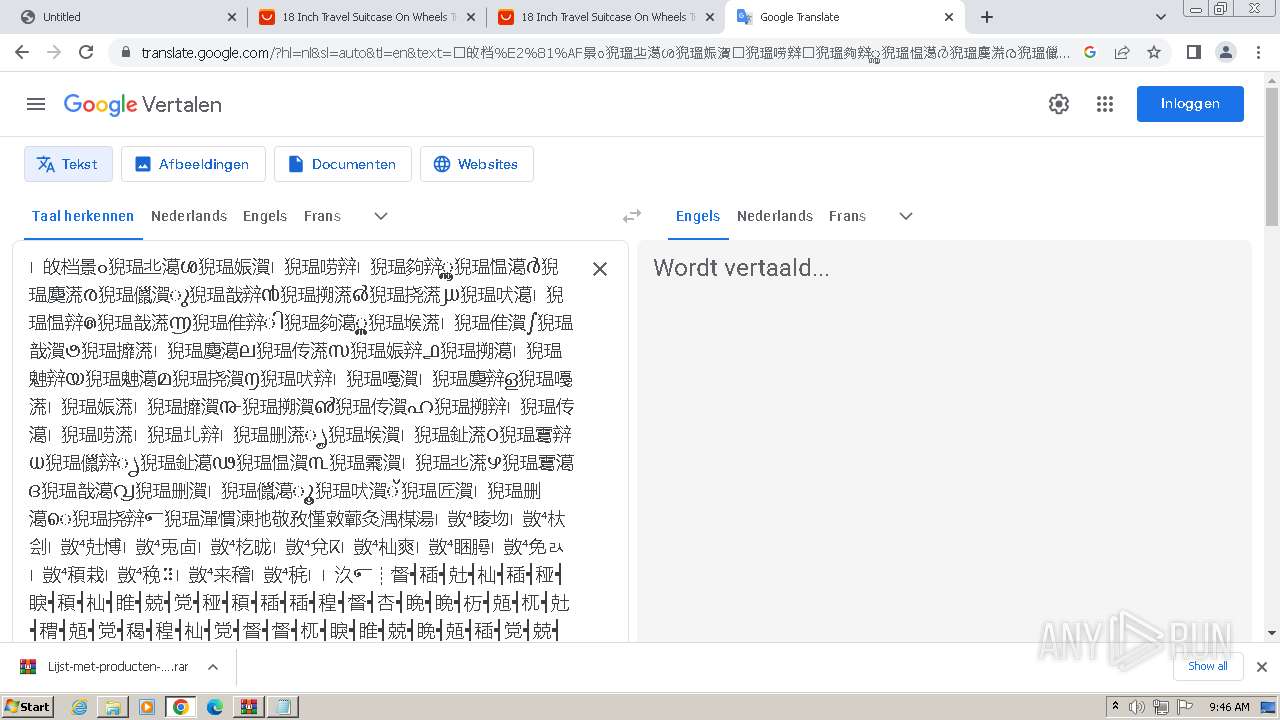Select the Tekst translation mode

pos(68,164)
